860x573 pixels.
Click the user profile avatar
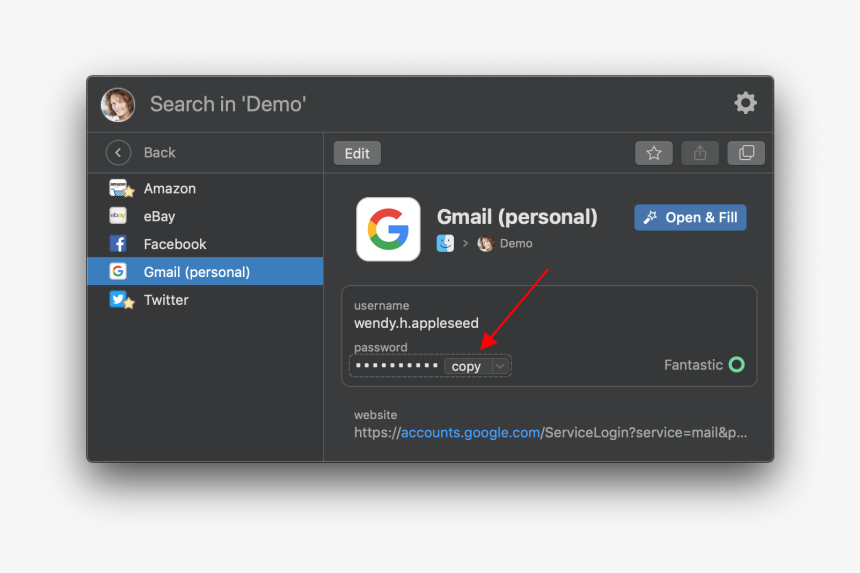click(x=118, y=104)
